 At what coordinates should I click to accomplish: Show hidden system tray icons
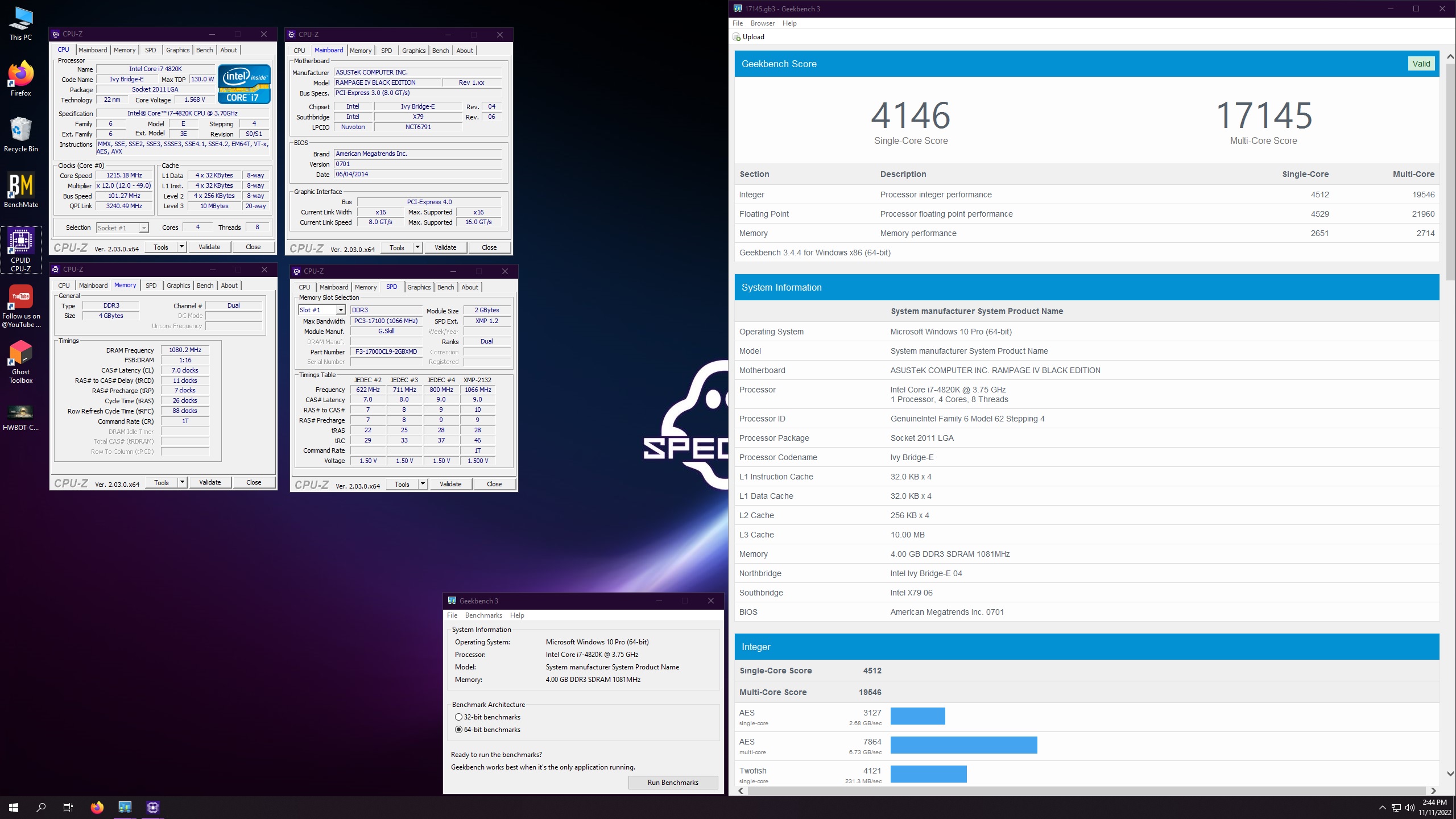coord(1383,808)
